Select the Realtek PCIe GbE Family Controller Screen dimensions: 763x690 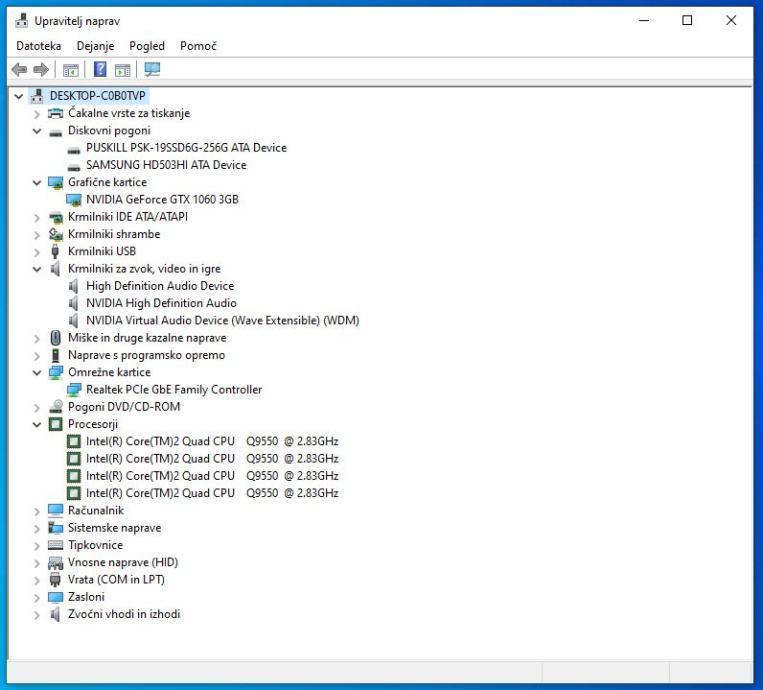point(174,390)
